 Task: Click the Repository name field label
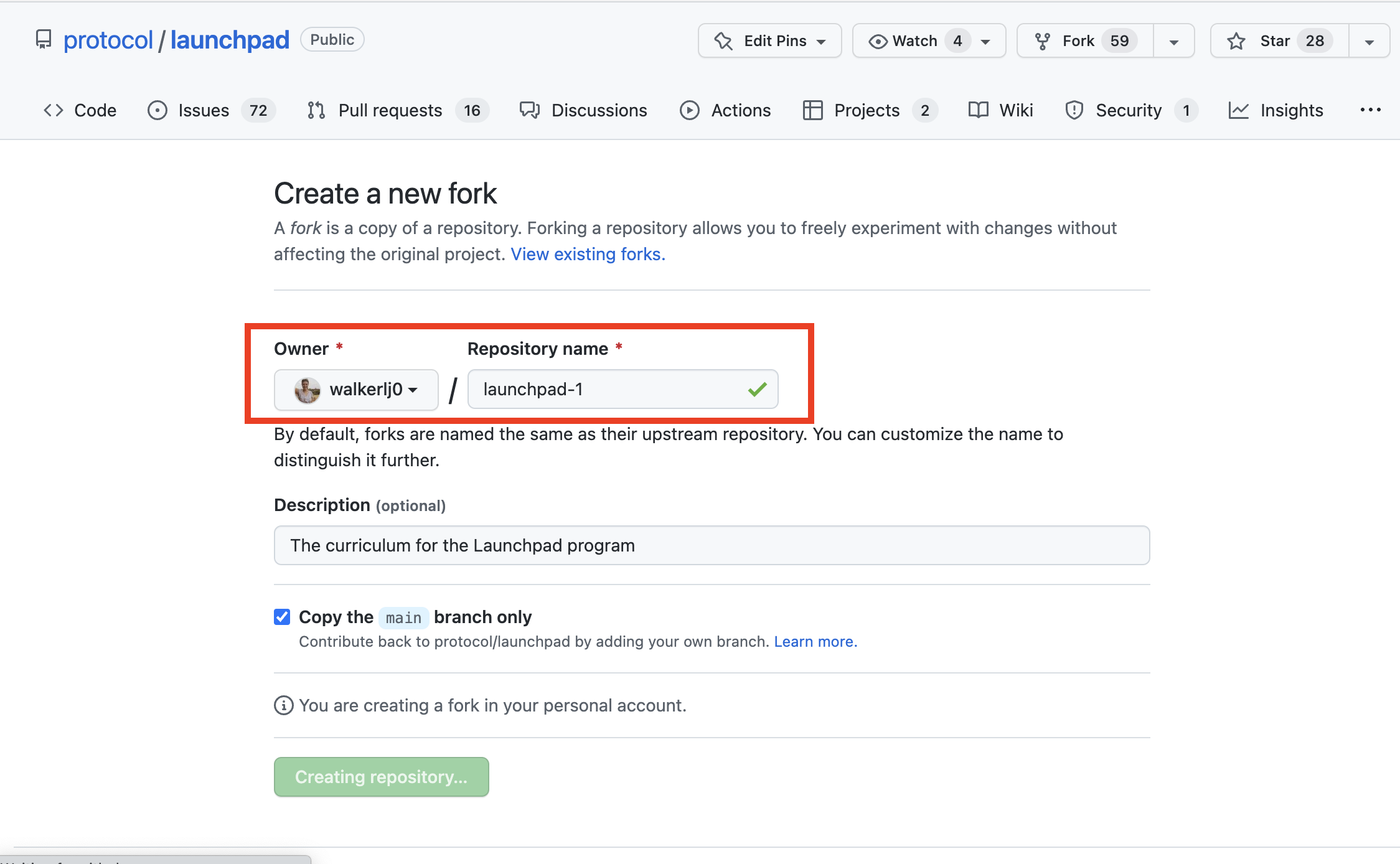coord(538,349)
